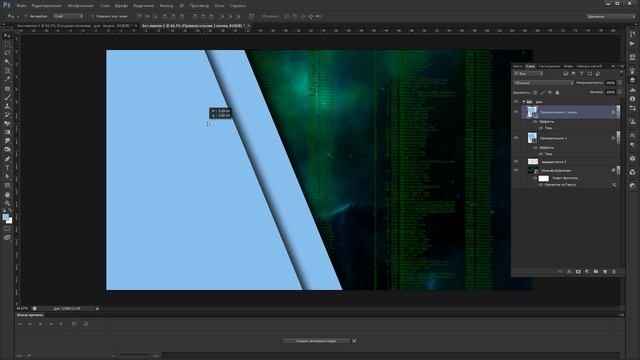Image resolution: width=640 pixels, height=360 pixels.
Task: Click timeline play button
Action: 40,324
